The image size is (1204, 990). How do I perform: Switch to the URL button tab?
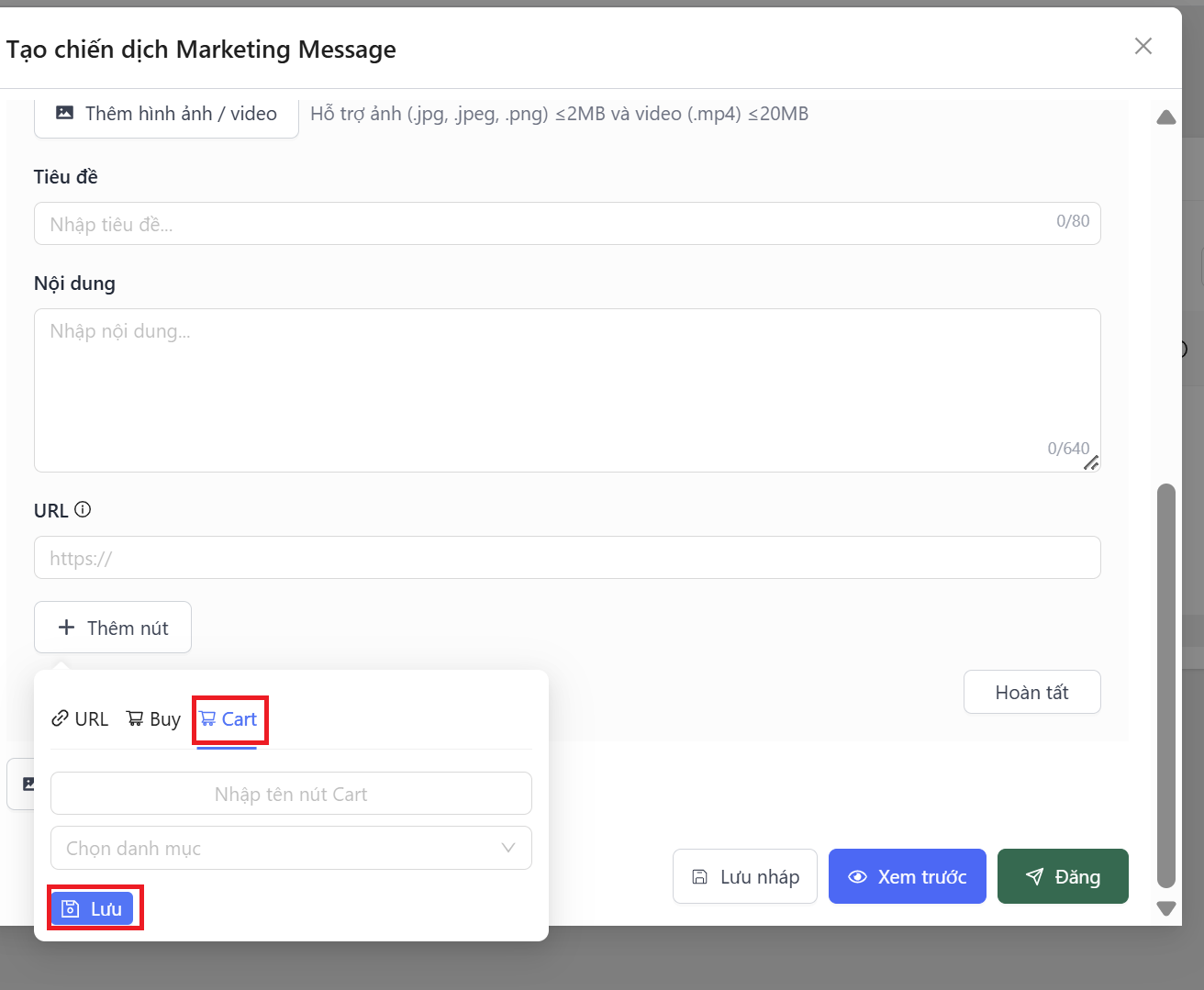(x=80, y=719)
